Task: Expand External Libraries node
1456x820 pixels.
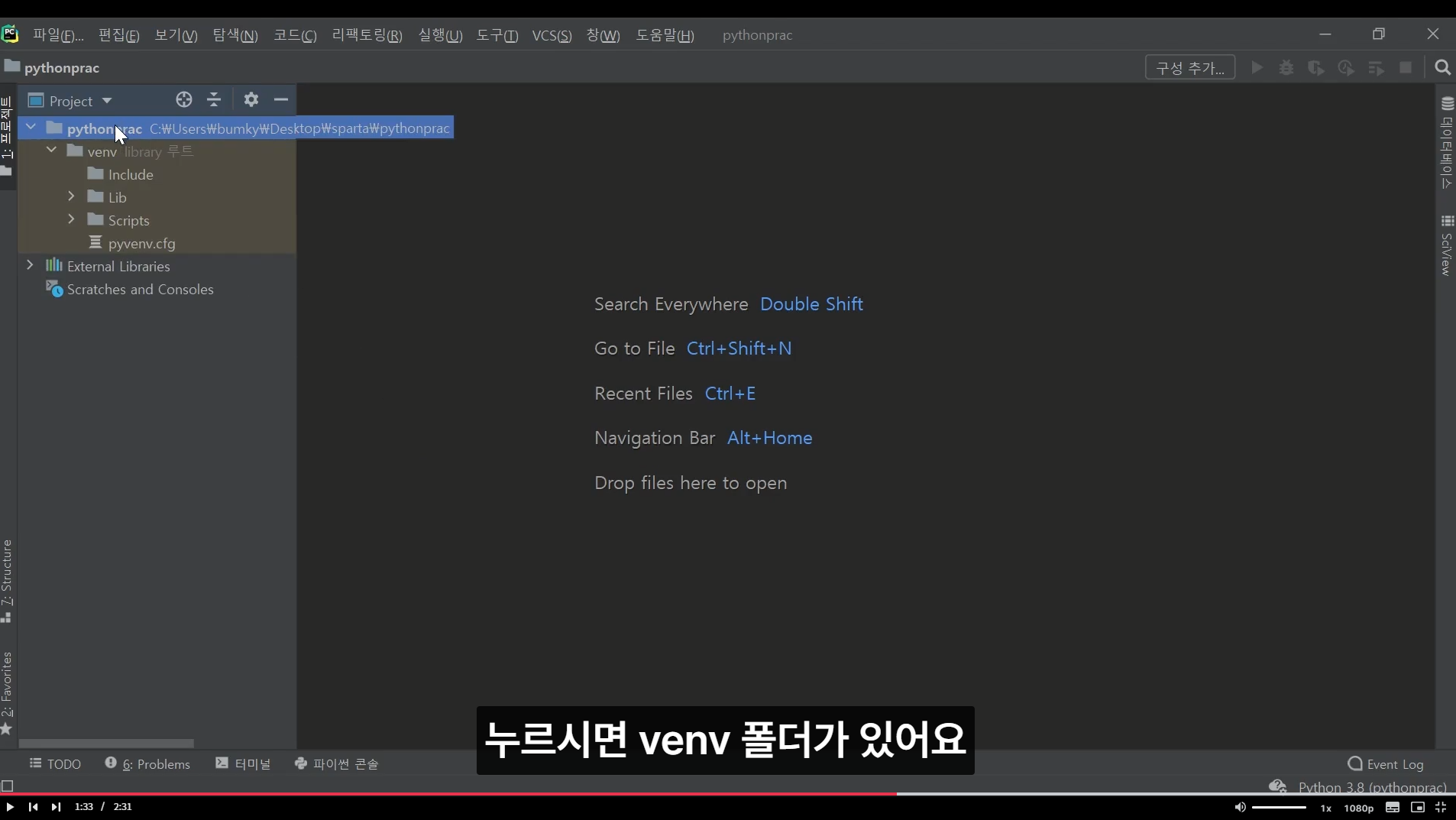Action: (x=30, y=265)
